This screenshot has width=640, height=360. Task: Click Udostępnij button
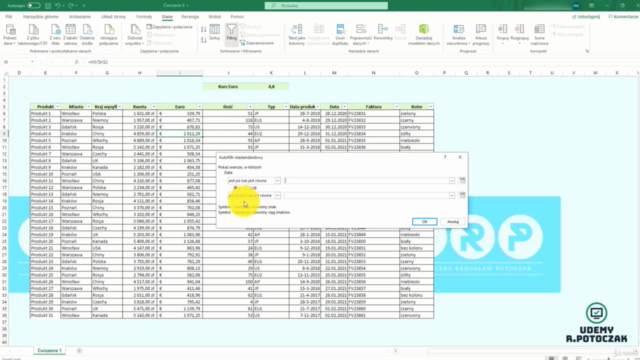pyautogui.click(x=586, y=17)
